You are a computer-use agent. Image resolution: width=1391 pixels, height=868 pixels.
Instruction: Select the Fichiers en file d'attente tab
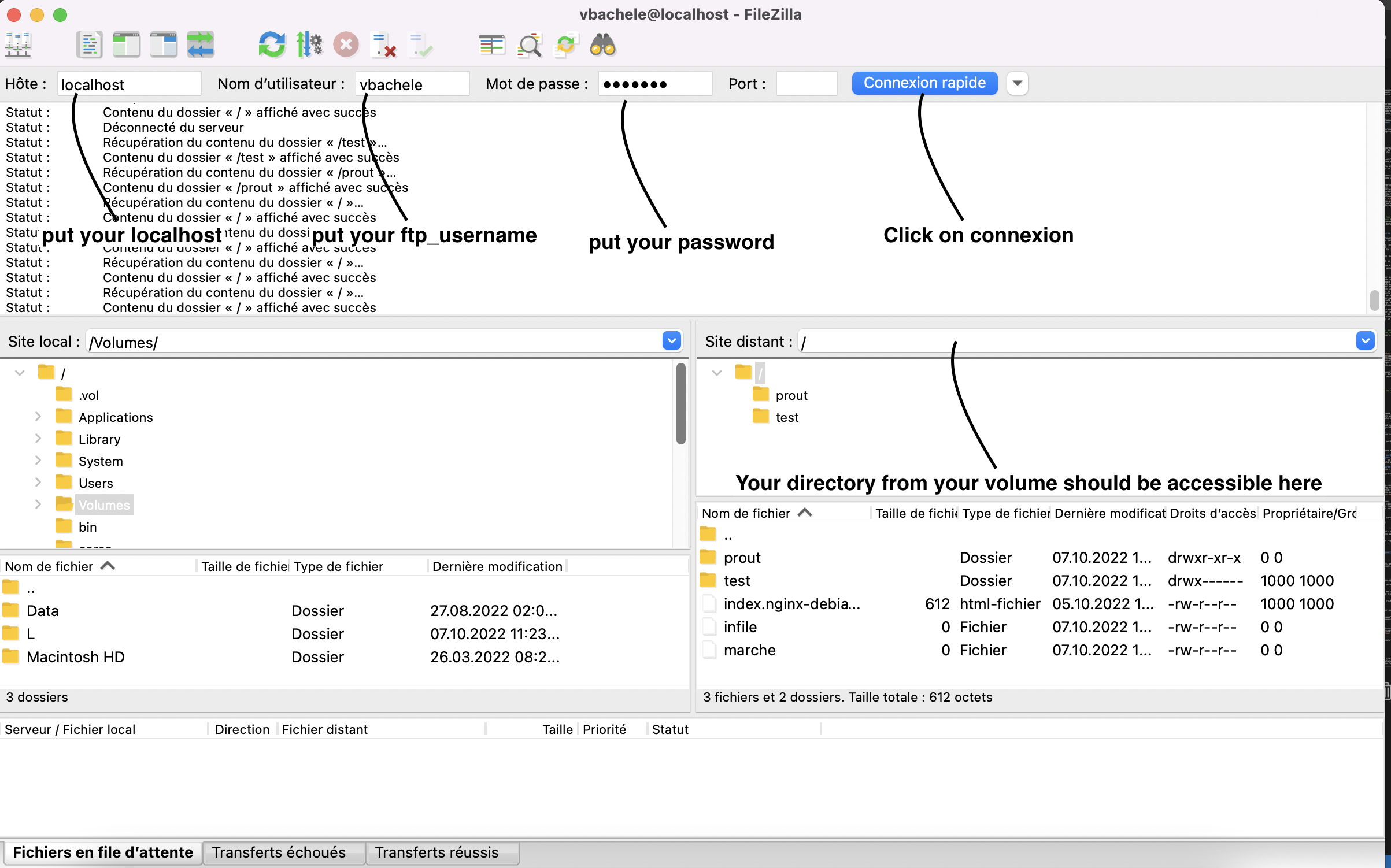click(x=102, y=852)
